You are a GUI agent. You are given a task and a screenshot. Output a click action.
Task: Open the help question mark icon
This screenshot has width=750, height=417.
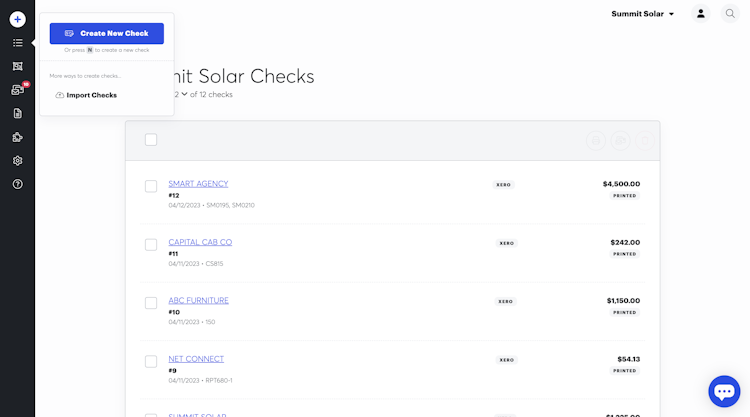(17, 184)
